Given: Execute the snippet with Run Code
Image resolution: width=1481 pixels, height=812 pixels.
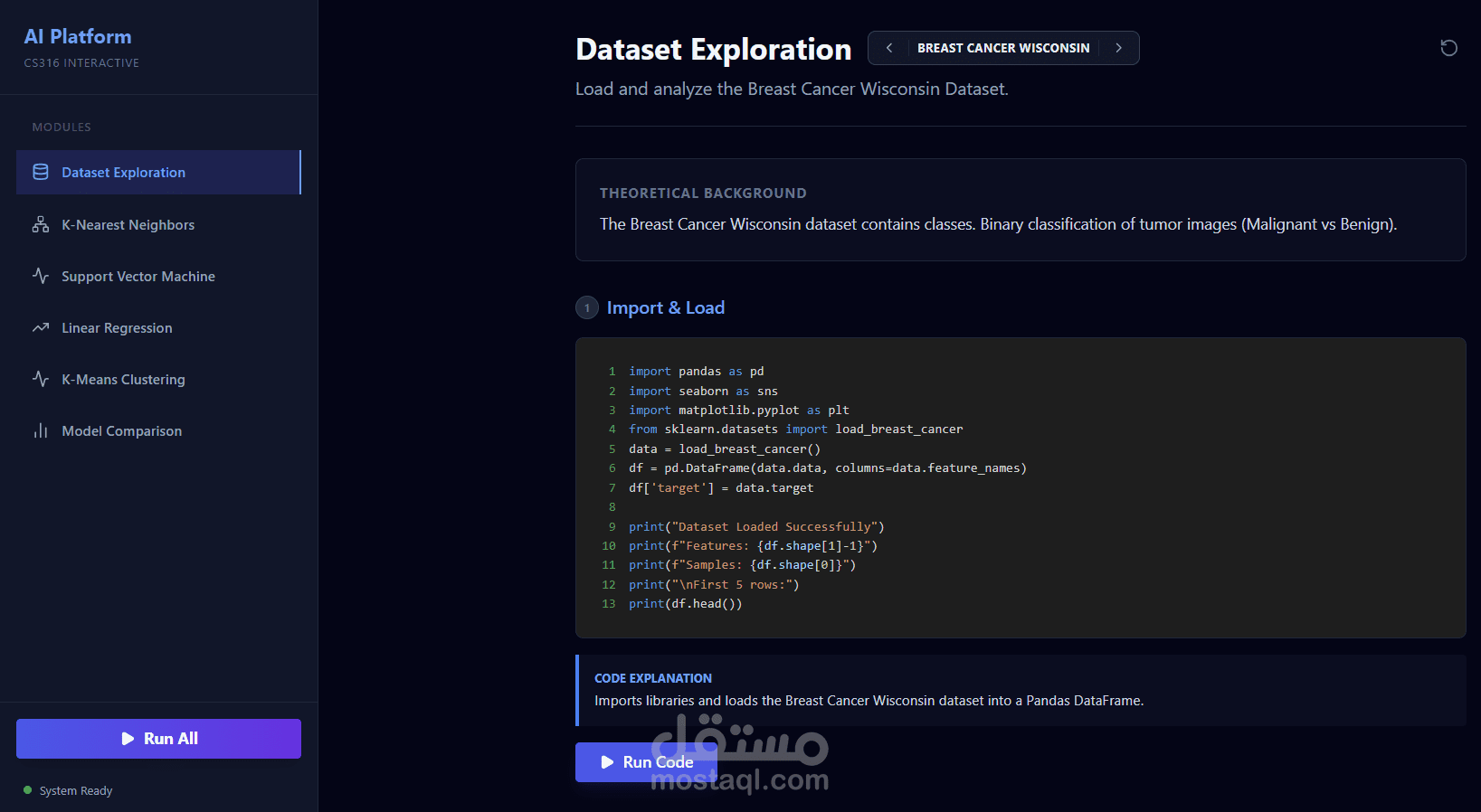Looking at the screenshot, I should (646, 762).
